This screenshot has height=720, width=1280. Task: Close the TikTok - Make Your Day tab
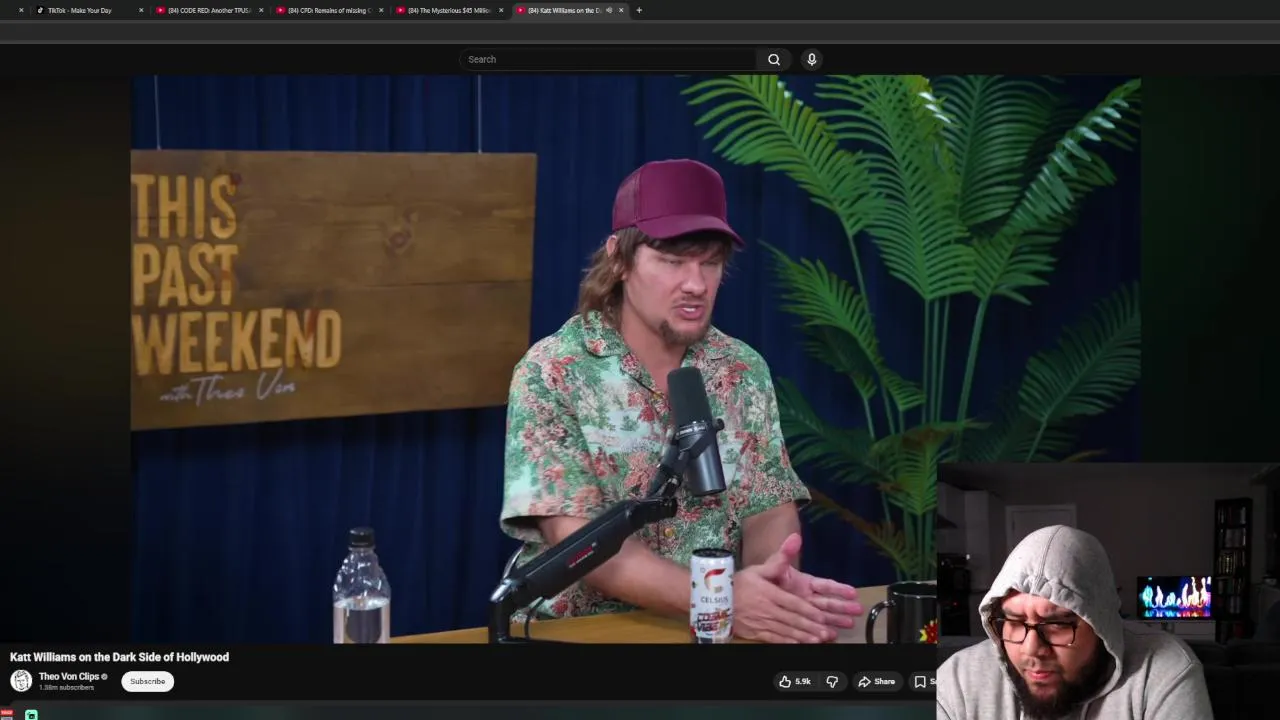tap(141, 10)
